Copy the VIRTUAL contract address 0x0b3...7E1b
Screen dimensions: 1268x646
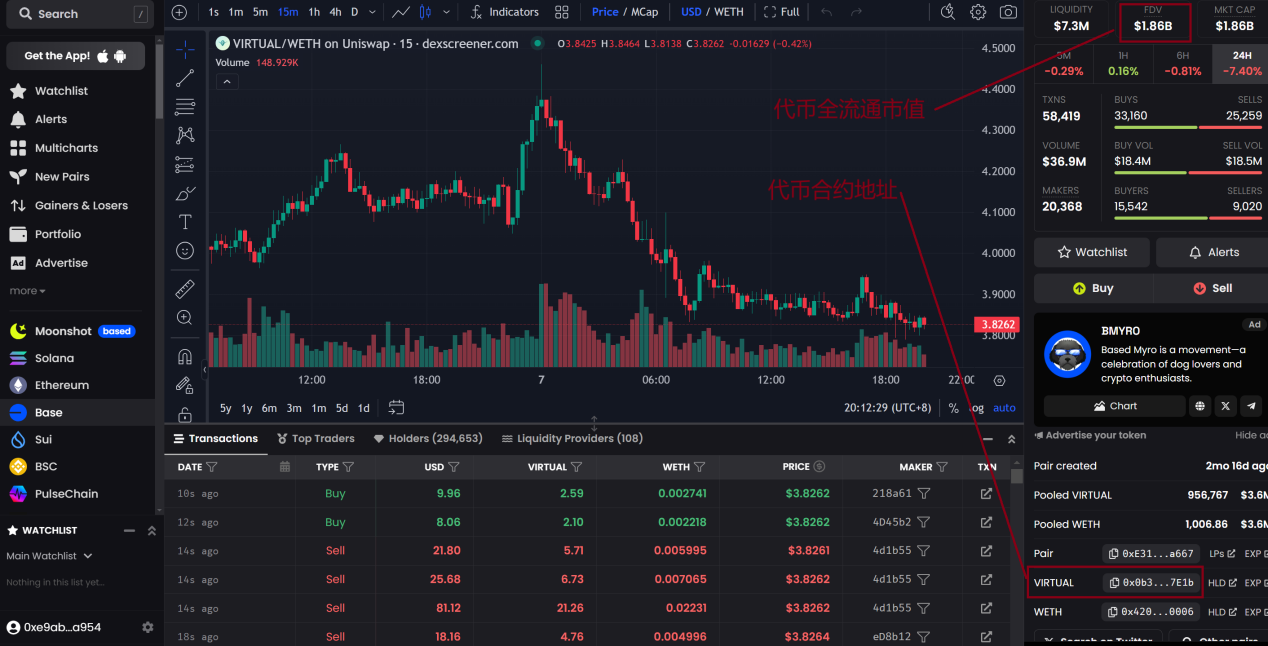(1152, 582)
